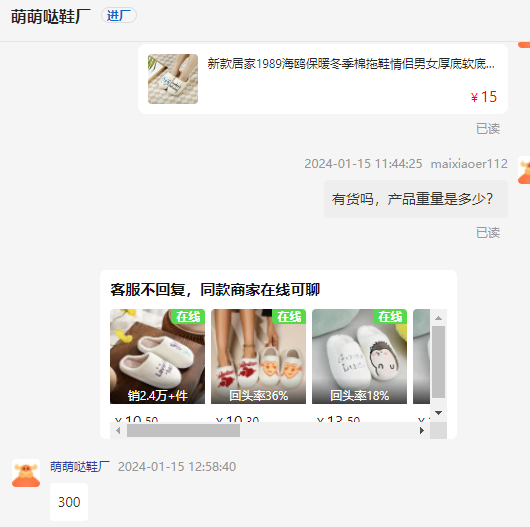Click the vertical scroll-up arrow in recommendations
530x527 pixels.
pos(438,318)
